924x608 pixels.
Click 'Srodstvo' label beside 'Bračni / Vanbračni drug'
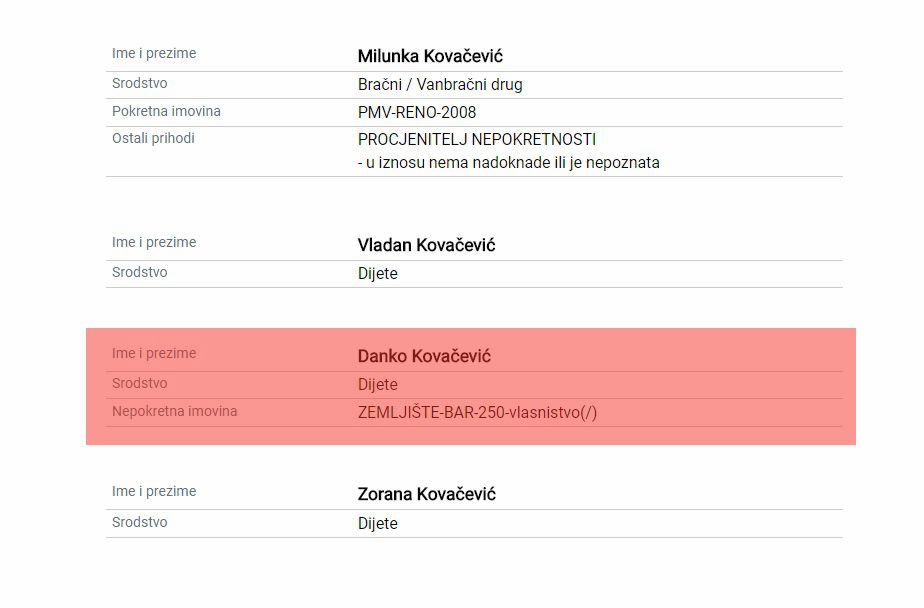click(140, 83)
